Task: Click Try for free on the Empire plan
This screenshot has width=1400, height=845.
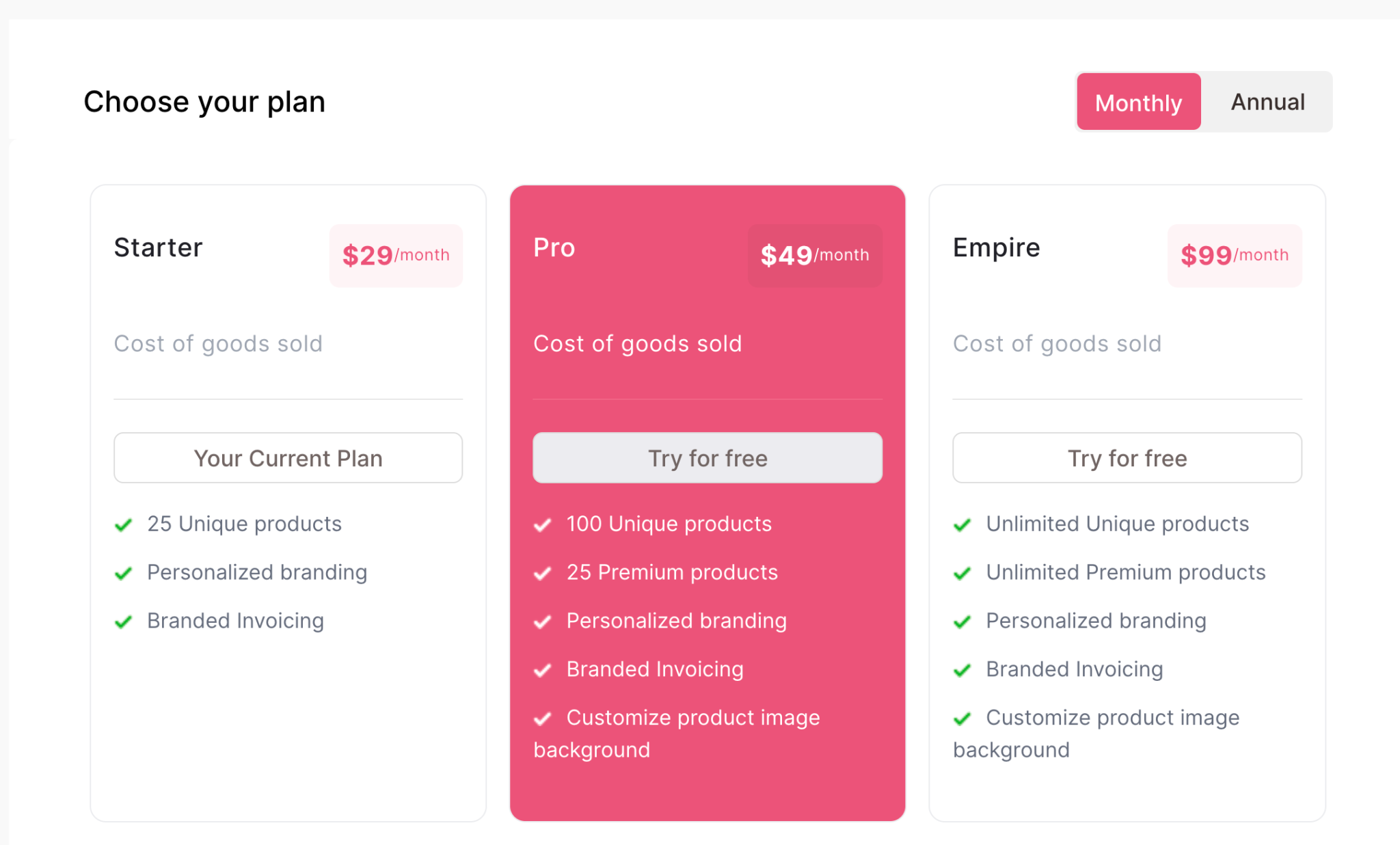Action: [x=1127, y=458]
